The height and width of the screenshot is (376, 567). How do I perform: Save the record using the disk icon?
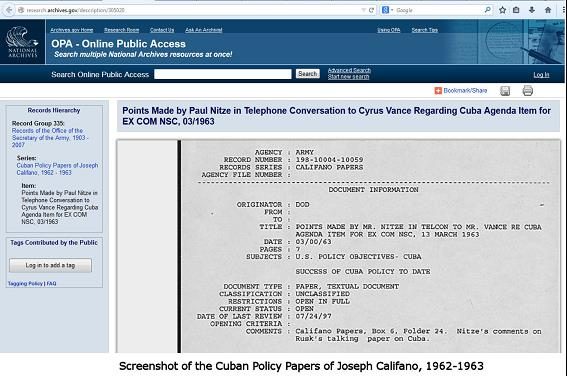pyautogui.click(x=505, y=91)
